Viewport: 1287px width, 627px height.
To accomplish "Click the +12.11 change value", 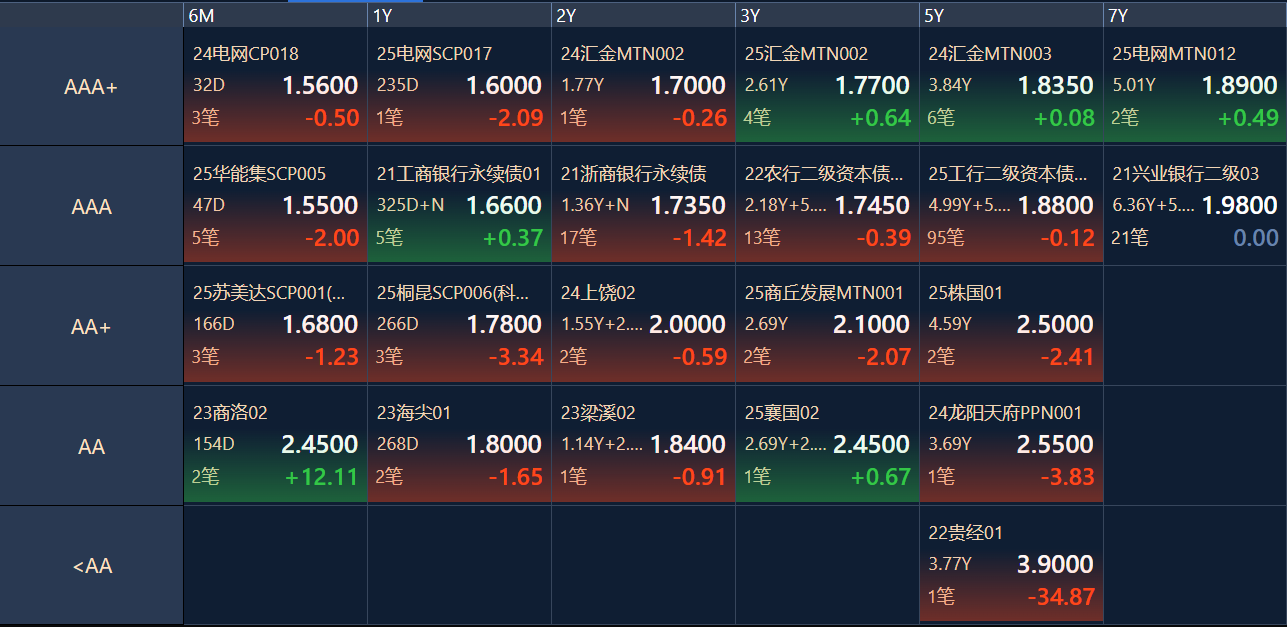I will [322, 477].
